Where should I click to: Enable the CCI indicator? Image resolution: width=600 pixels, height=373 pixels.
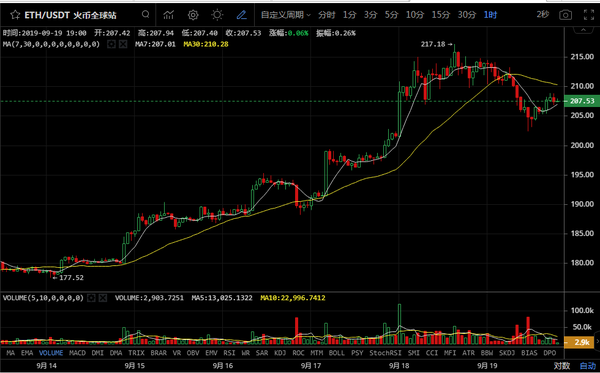tap(432, 353)
